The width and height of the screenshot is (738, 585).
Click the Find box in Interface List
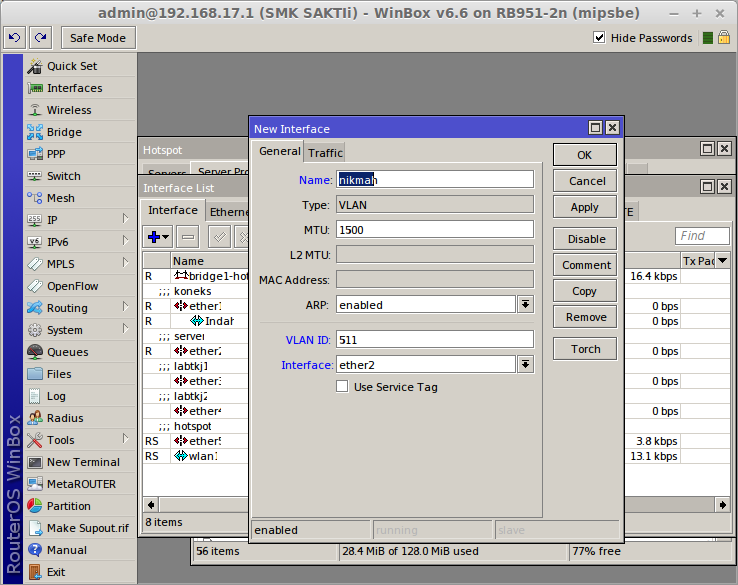coord(702,236)
